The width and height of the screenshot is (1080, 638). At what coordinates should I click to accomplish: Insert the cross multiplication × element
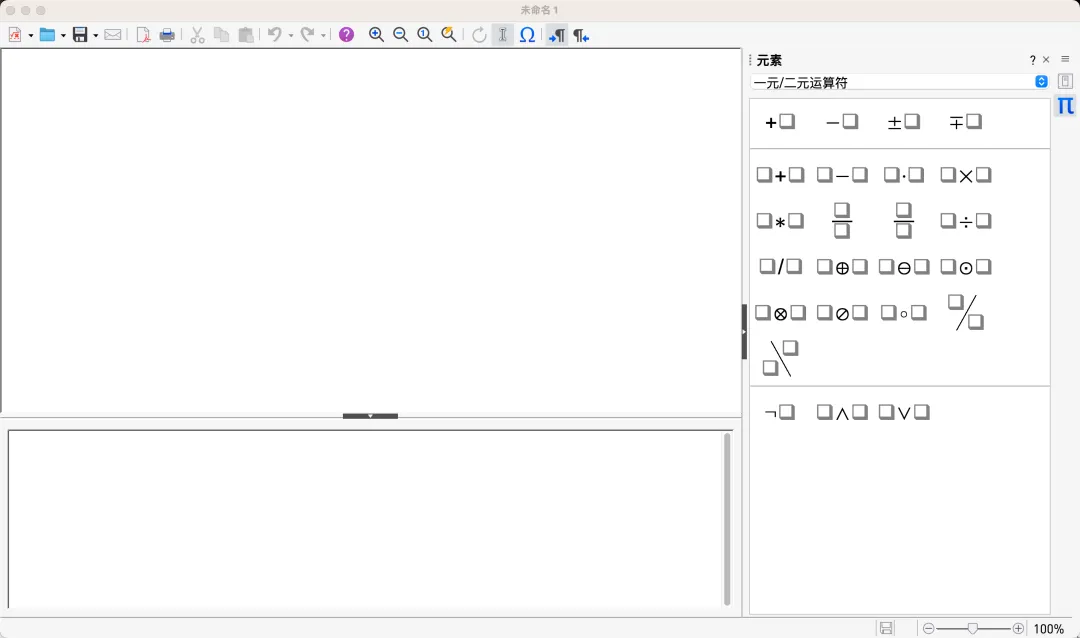tap(966, 175)
